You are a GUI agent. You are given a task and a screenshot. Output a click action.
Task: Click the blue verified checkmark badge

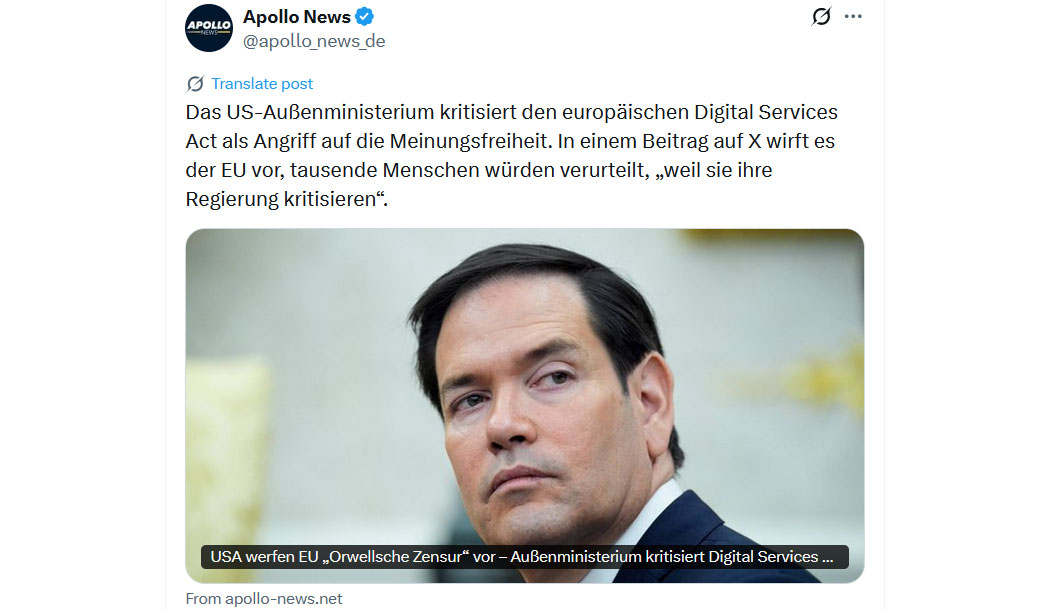tap(364, 17)
